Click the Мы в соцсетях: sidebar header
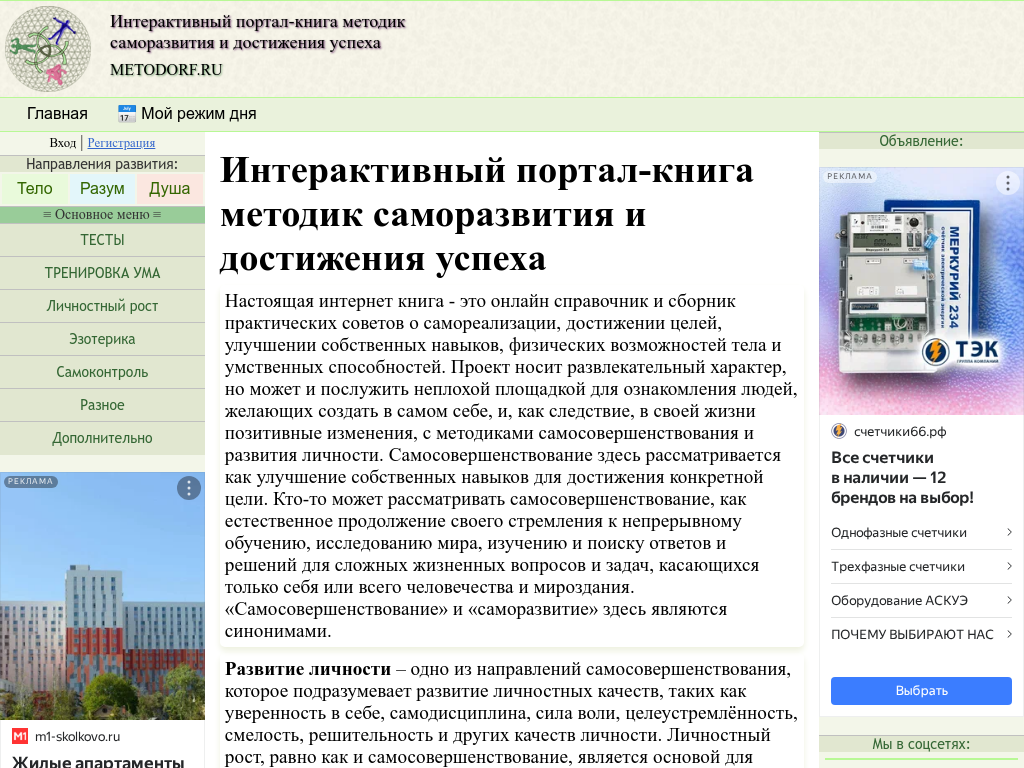Screen dimensions: 1024x768 921,744
